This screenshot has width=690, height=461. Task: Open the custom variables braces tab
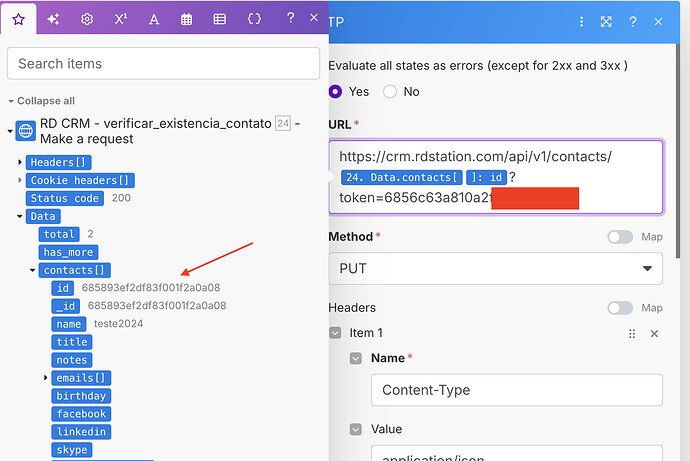coord(254,18)
